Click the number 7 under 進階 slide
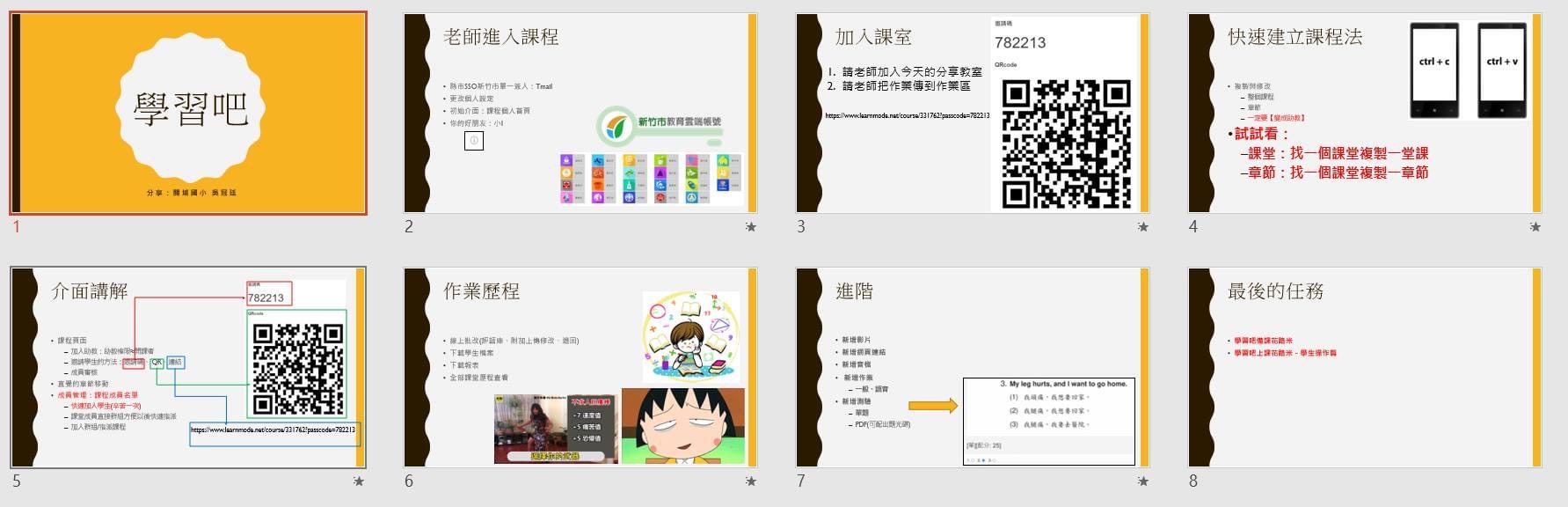1568x507 pixels. tap(801, 481)
